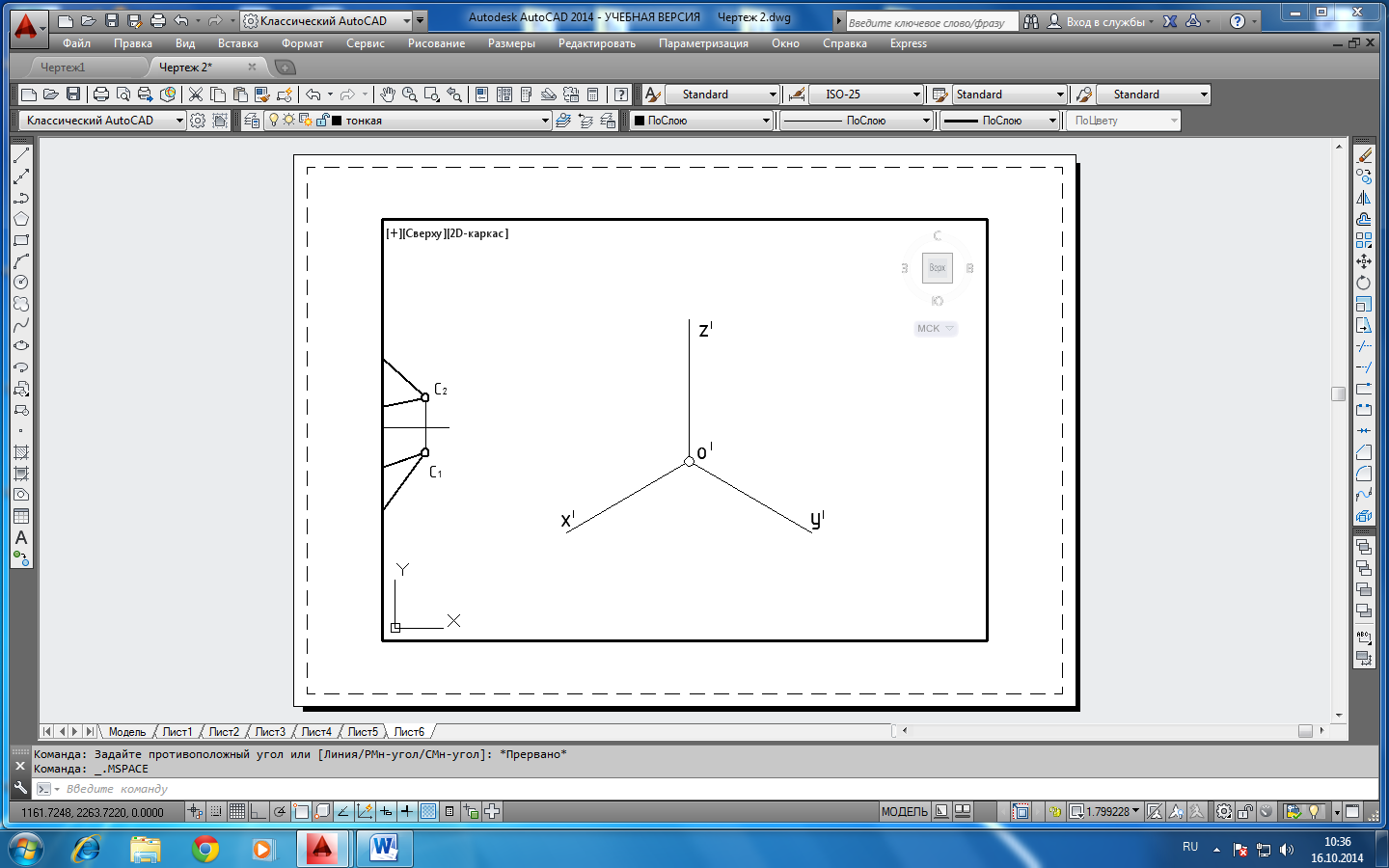
Task: Click the Undo arrow in Standard toolbar
Action: click(313, 95)
